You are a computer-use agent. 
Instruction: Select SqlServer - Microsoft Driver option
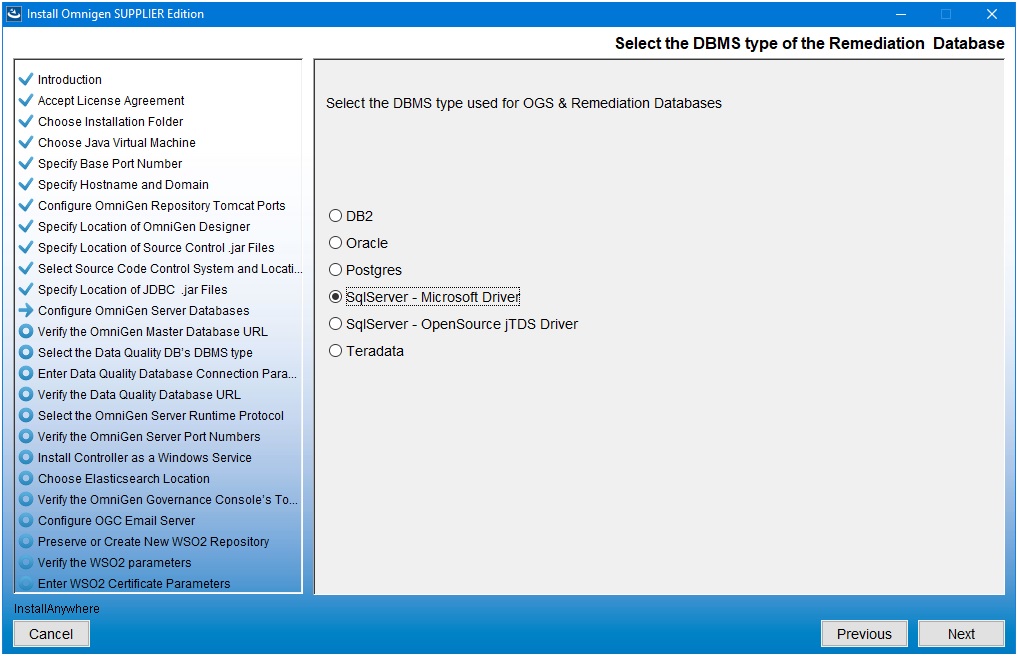(x=335, y=297)
